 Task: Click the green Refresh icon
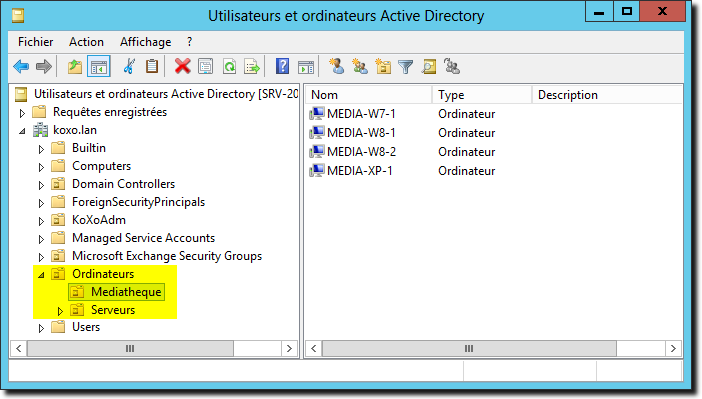pyautogui.click(x=229, y=67)
